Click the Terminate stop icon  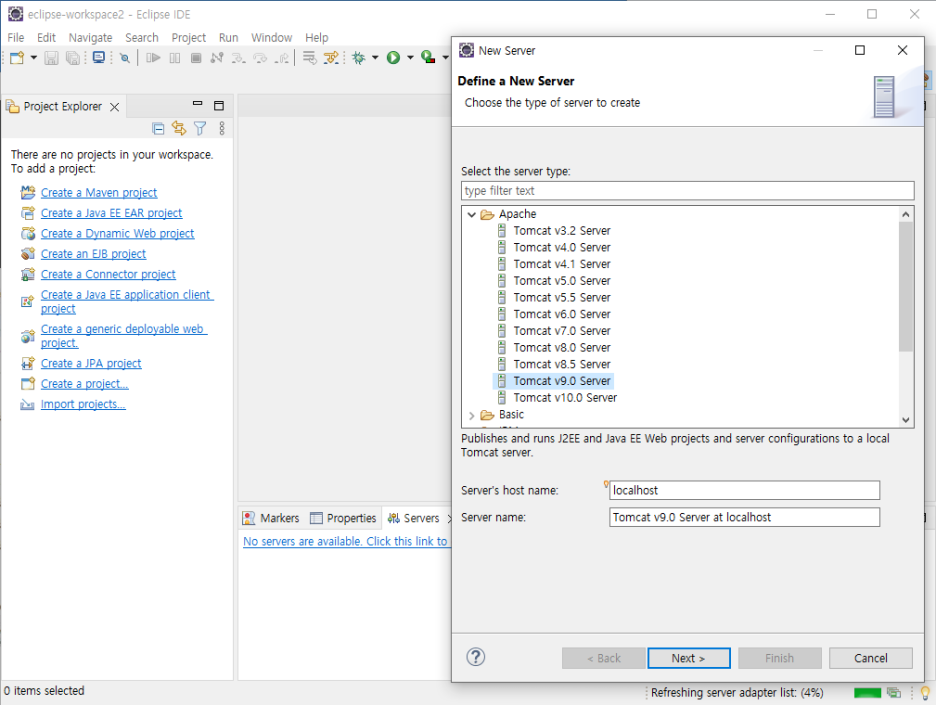pyautogui.click(x=196, y=58)
